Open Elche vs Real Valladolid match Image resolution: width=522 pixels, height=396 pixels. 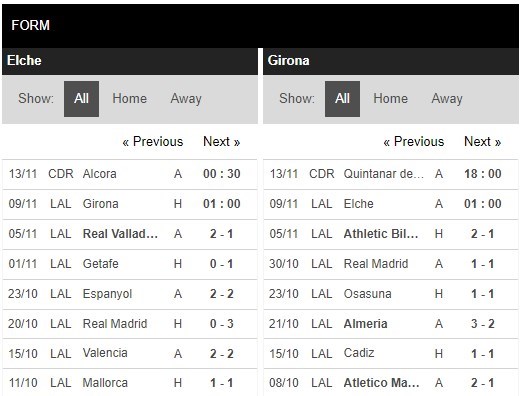coord(130,234)
